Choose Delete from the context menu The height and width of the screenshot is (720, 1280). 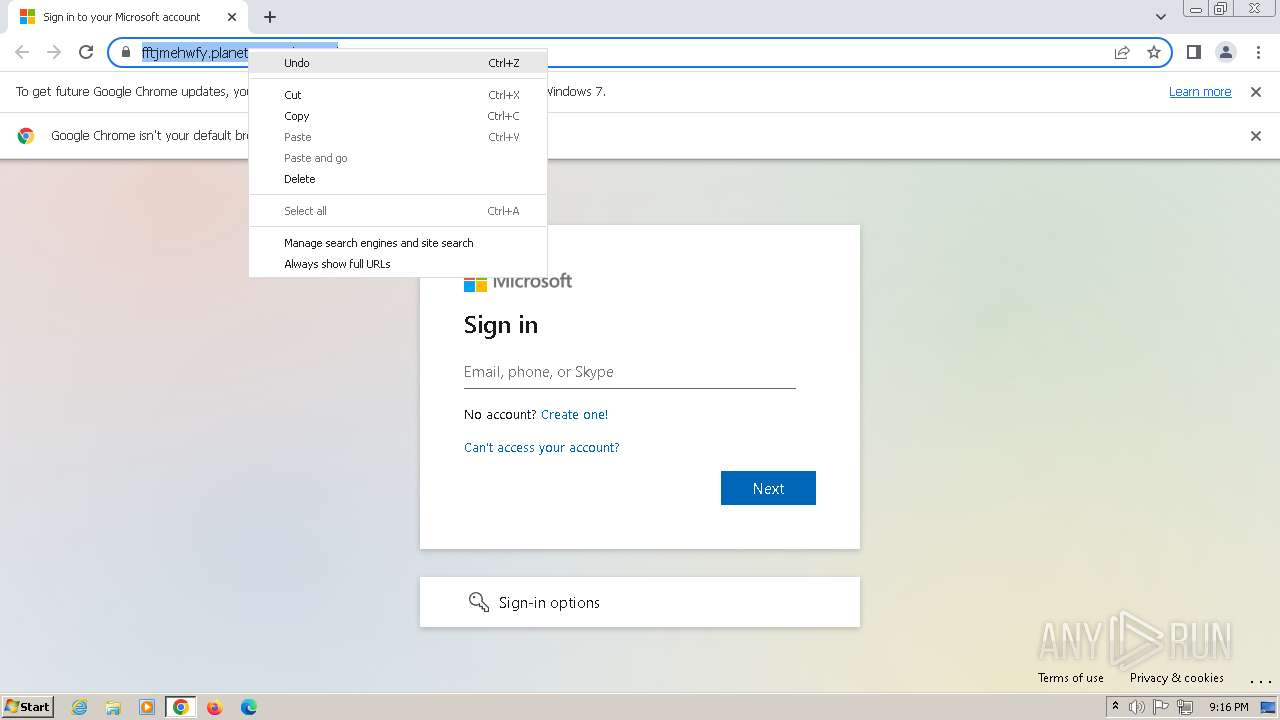tap(398, 179)
